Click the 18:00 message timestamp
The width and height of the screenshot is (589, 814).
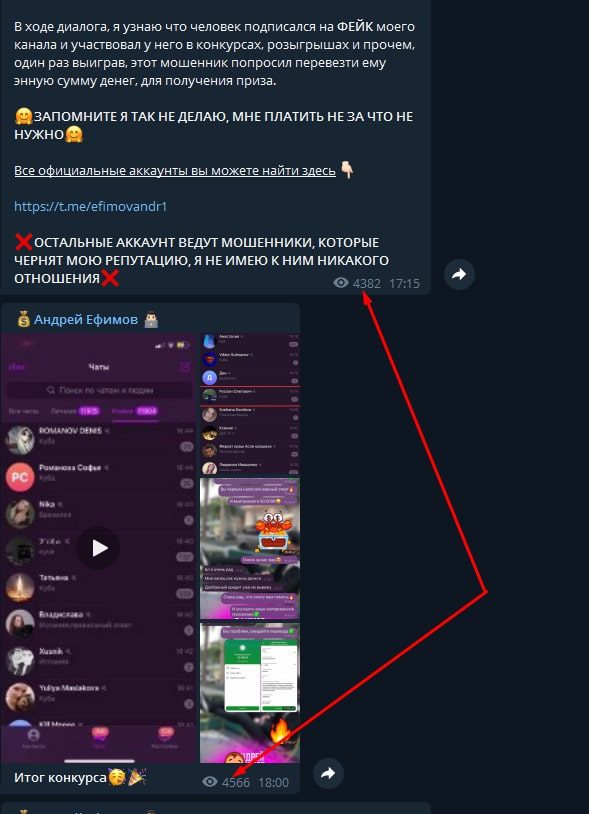click(x=273, y=782)
